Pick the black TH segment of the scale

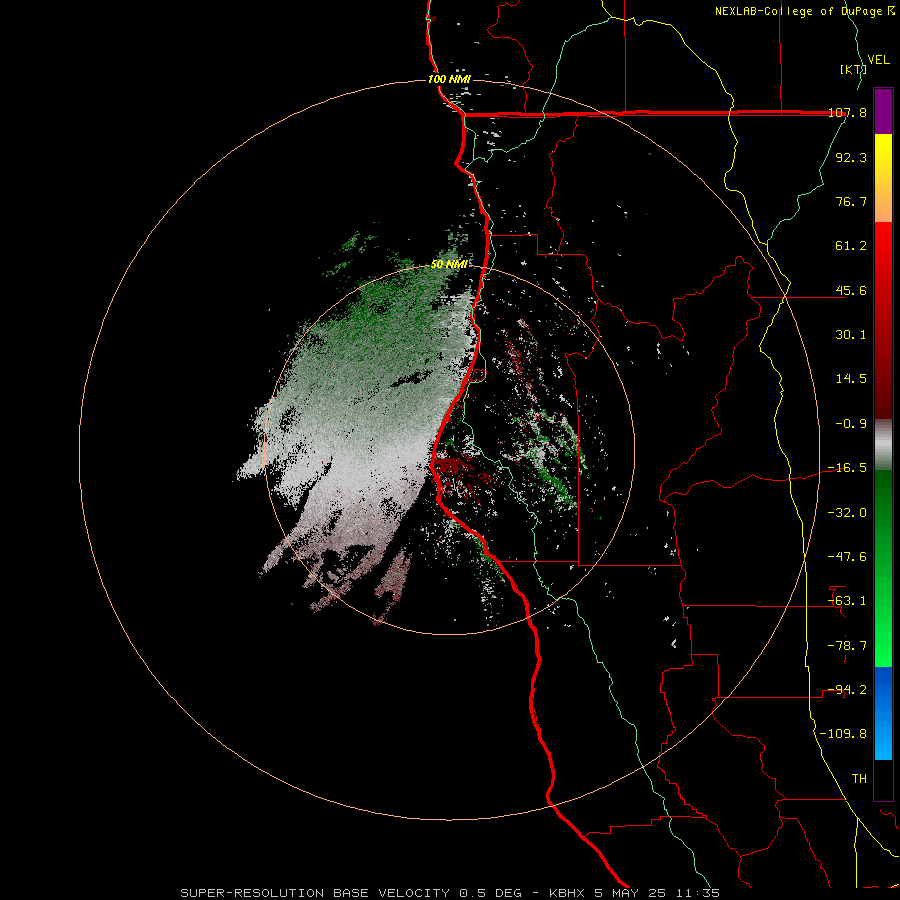coord(883,780)
